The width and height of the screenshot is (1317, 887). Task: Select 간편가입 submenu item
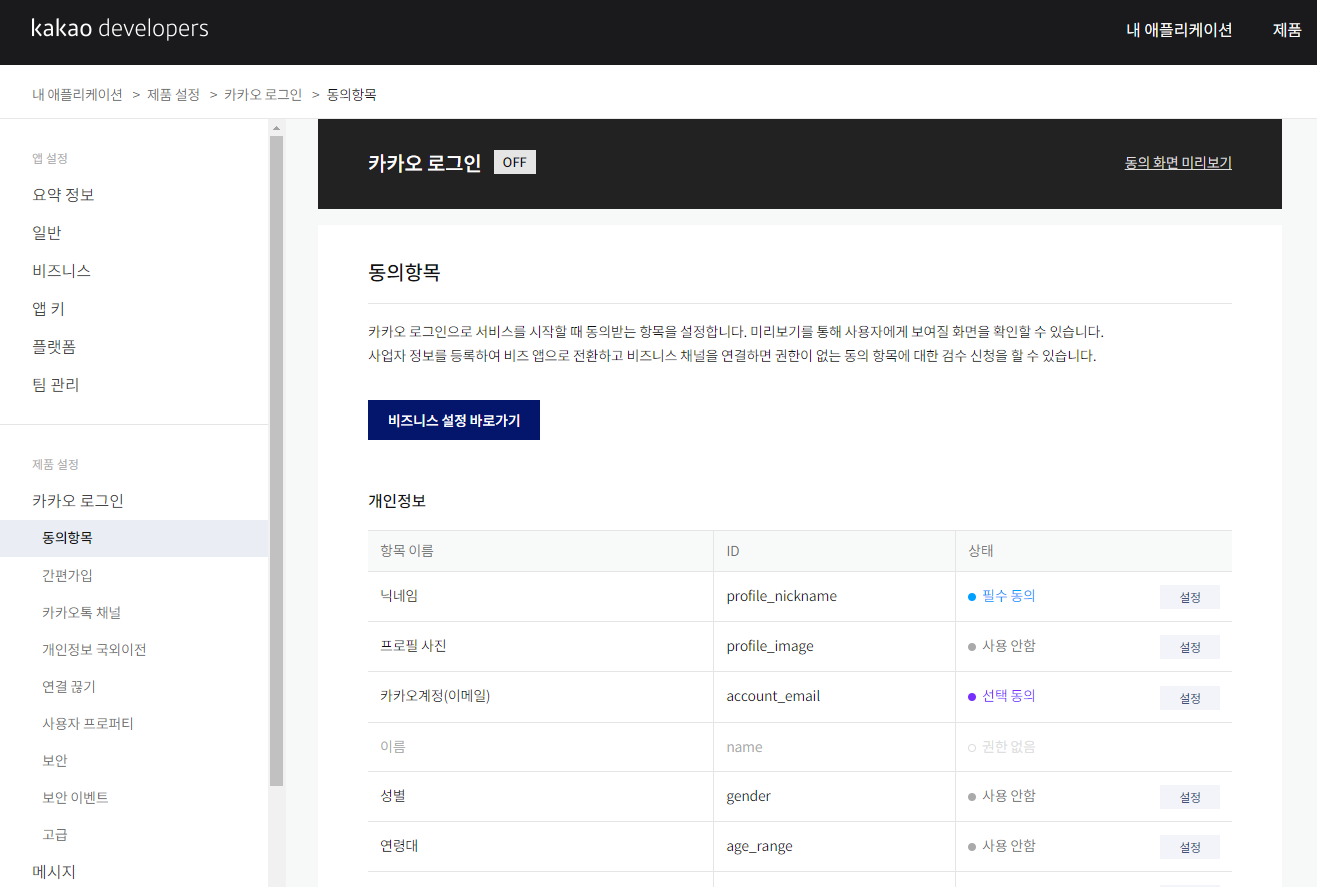pos(67,575)
